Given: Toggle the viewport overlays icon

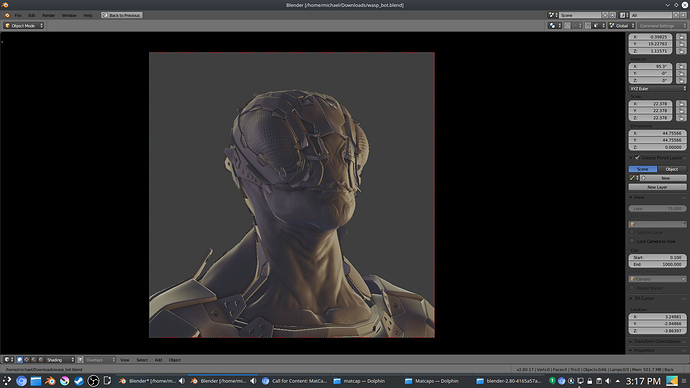Looking at the screenshot, I should tap(81, 360).
